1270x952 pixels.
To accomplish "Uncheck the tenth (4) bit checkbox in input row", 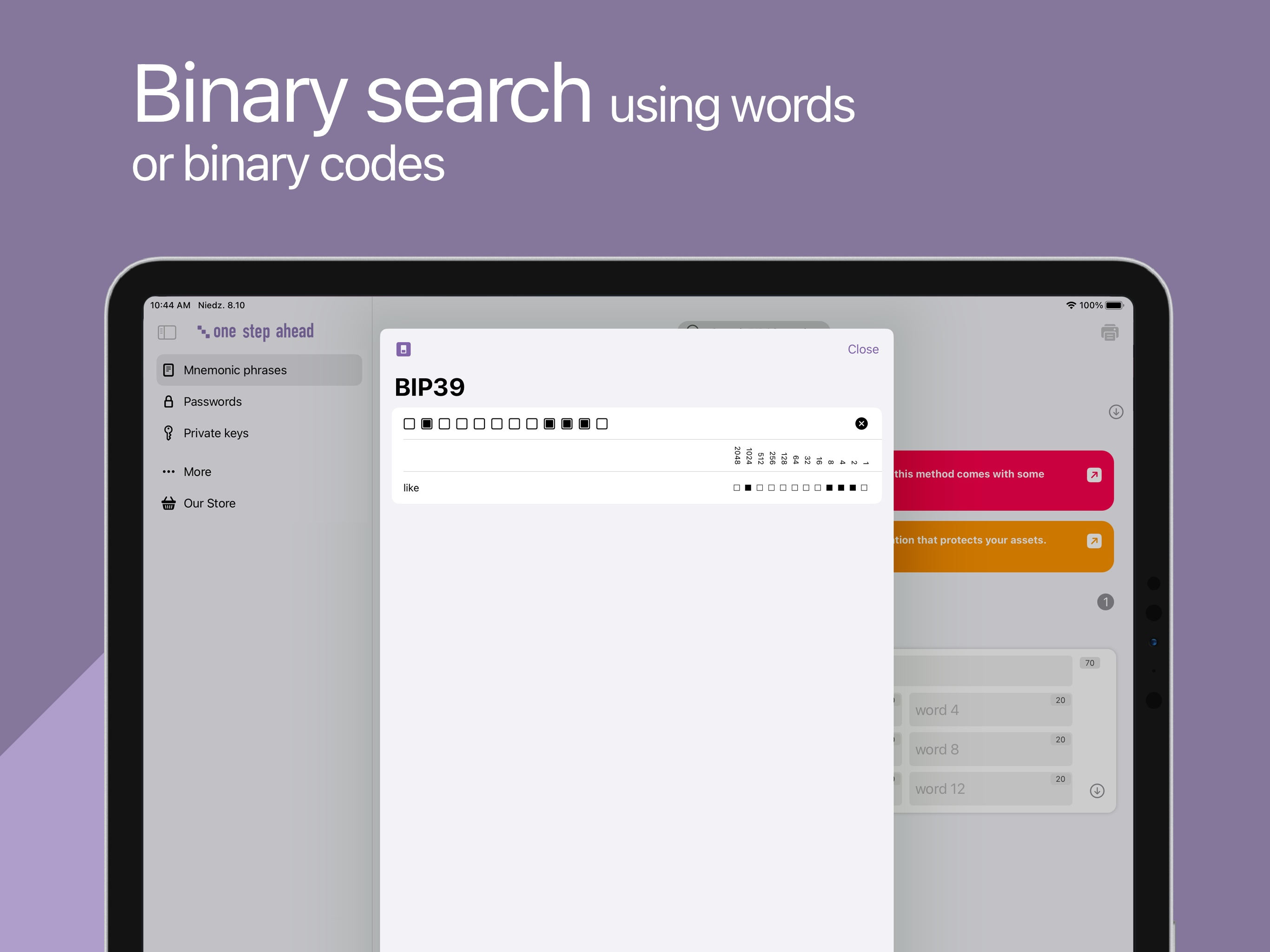I will 567,424.
